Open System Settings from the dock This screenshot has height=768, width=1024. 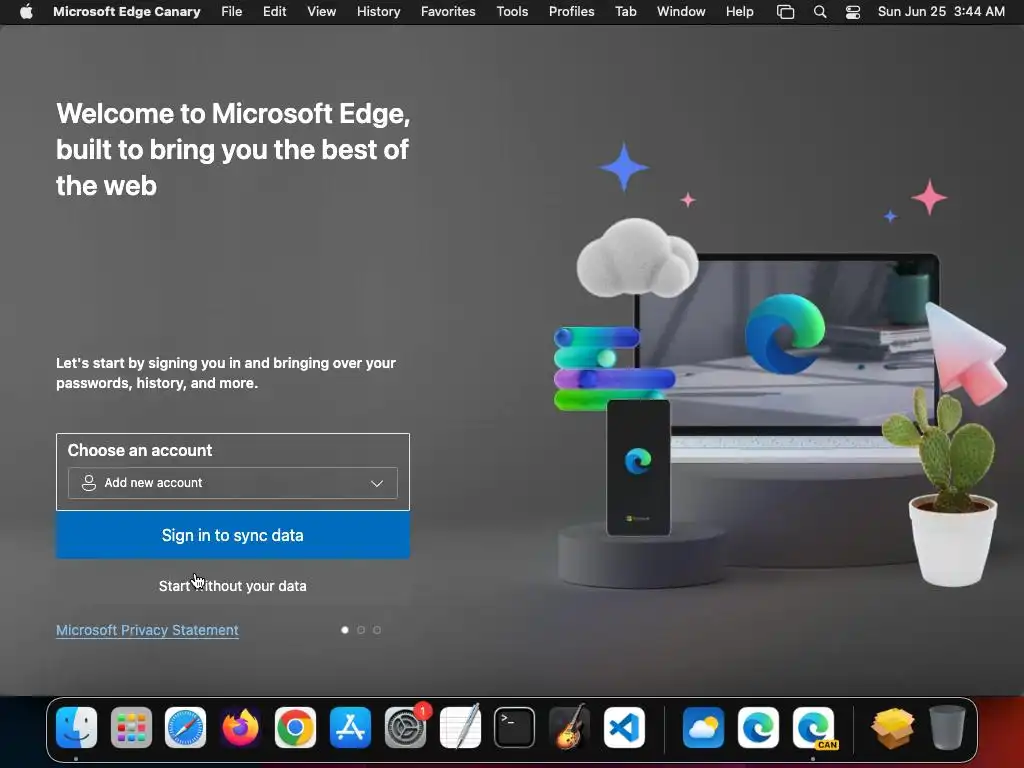point(405,728)
